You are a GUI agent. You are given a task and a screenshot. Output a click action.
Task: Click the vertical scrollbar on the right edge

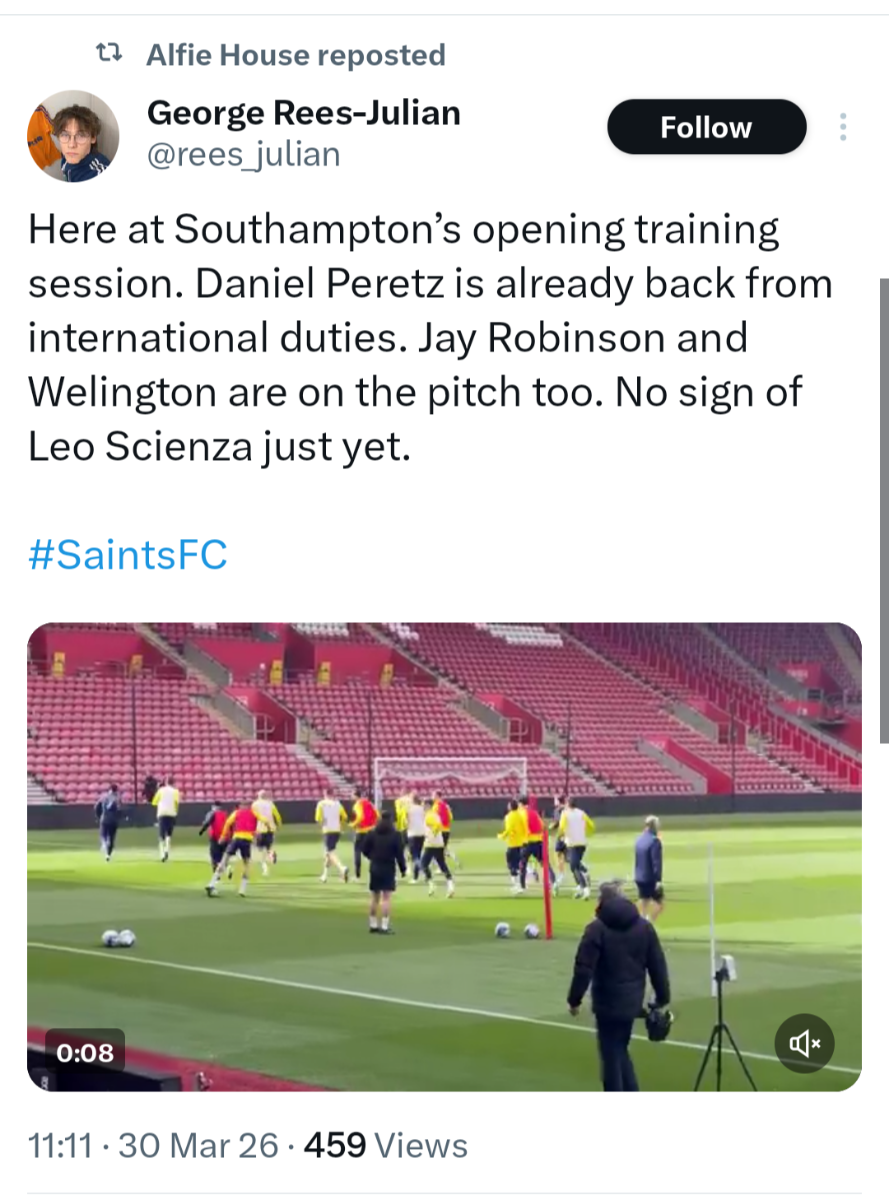883,510
